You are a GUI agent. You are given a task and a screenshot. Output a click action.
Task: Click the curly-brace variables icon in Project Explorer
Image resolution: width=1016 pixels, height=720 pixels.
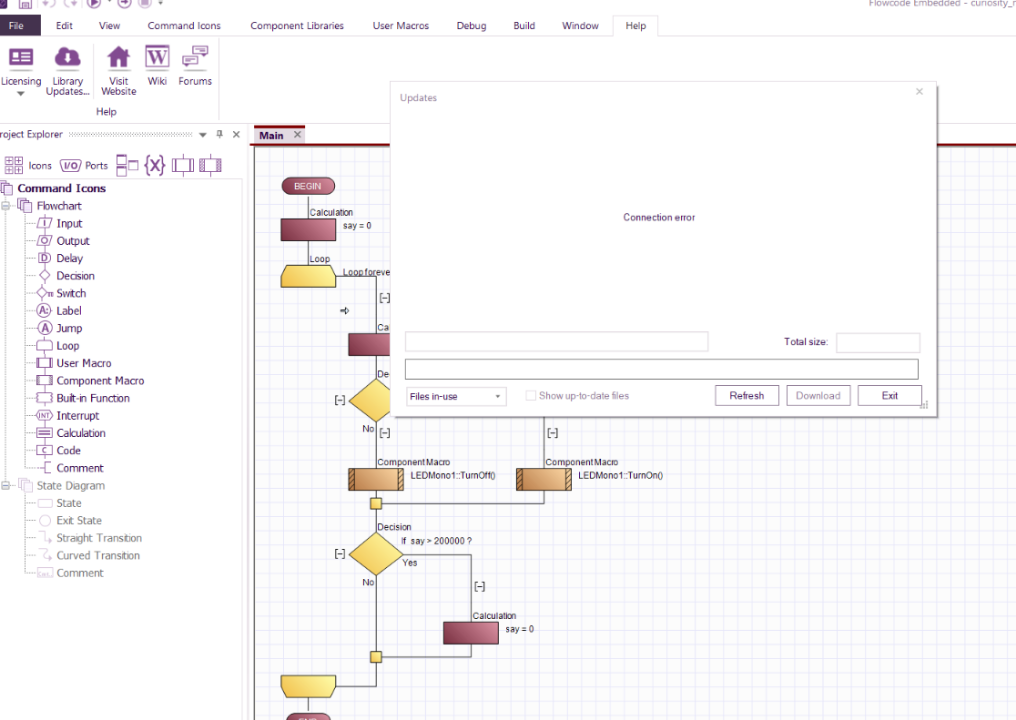coord(155,165)
